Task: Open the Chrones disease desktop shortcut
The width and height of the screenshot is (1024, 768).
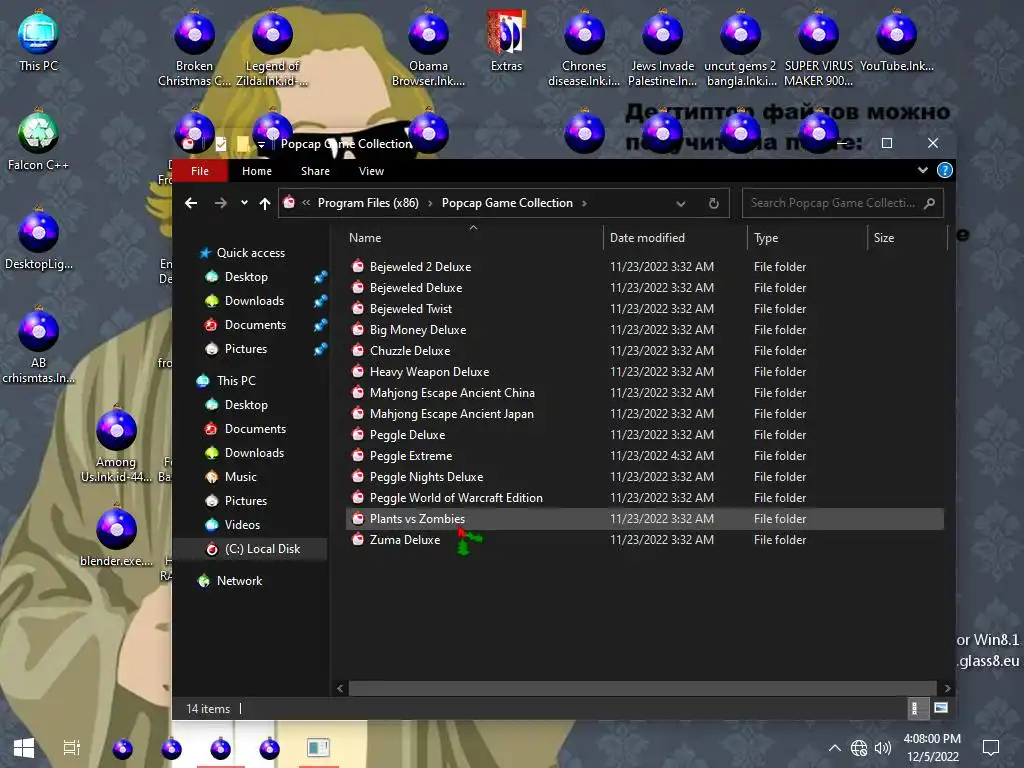Action: 584,48
